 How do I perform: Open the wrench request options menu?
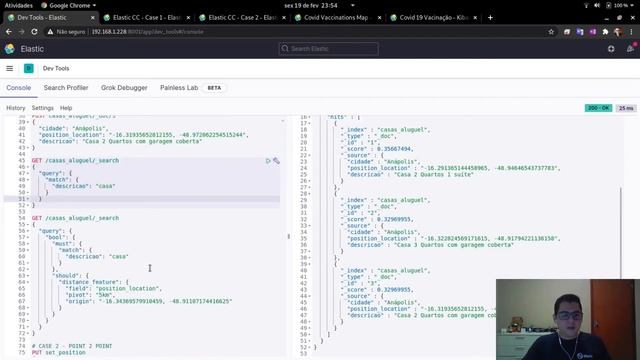click(276, 161)
